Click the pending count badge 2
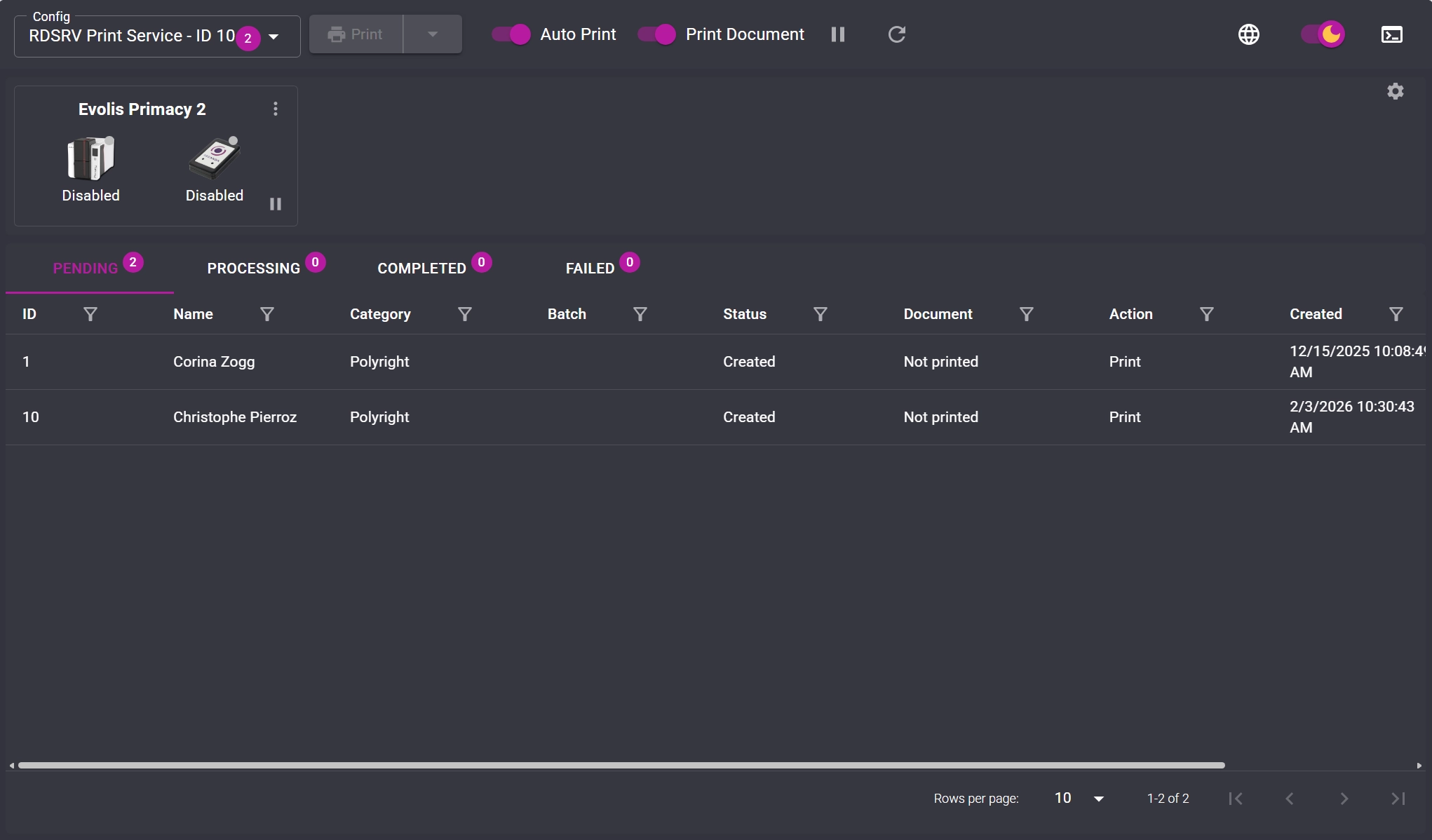This screenshot has width=1432, height=840. [133, 262]
